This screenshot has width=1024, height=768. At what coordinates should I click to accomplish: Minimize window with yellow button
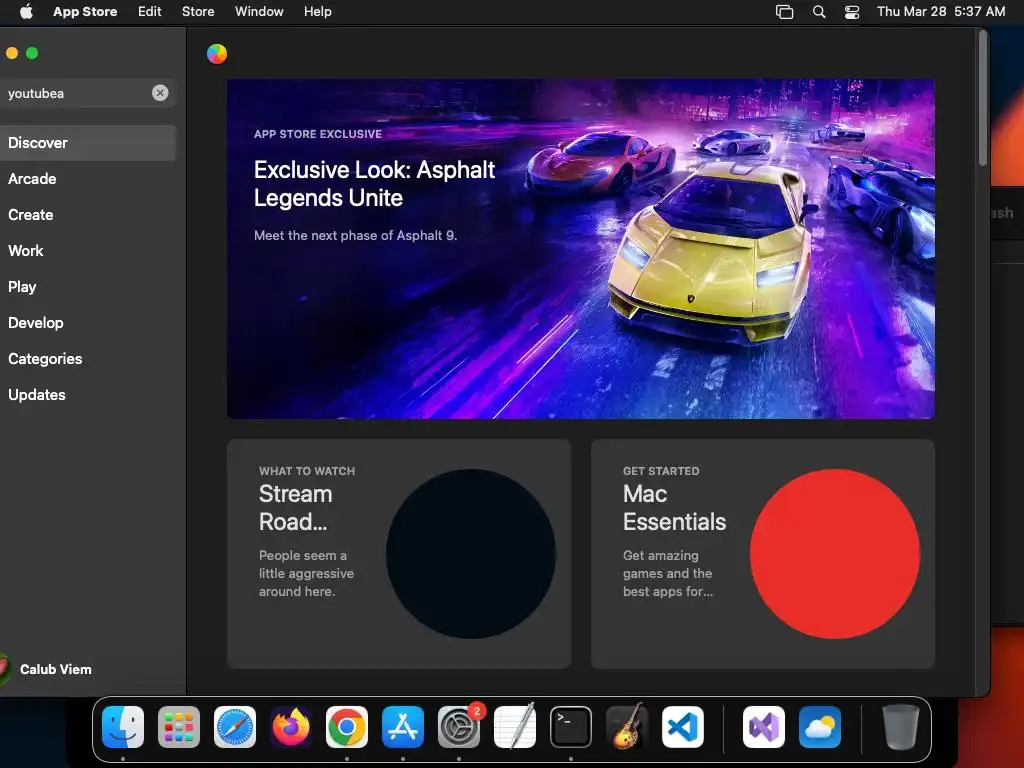point(12,54)
